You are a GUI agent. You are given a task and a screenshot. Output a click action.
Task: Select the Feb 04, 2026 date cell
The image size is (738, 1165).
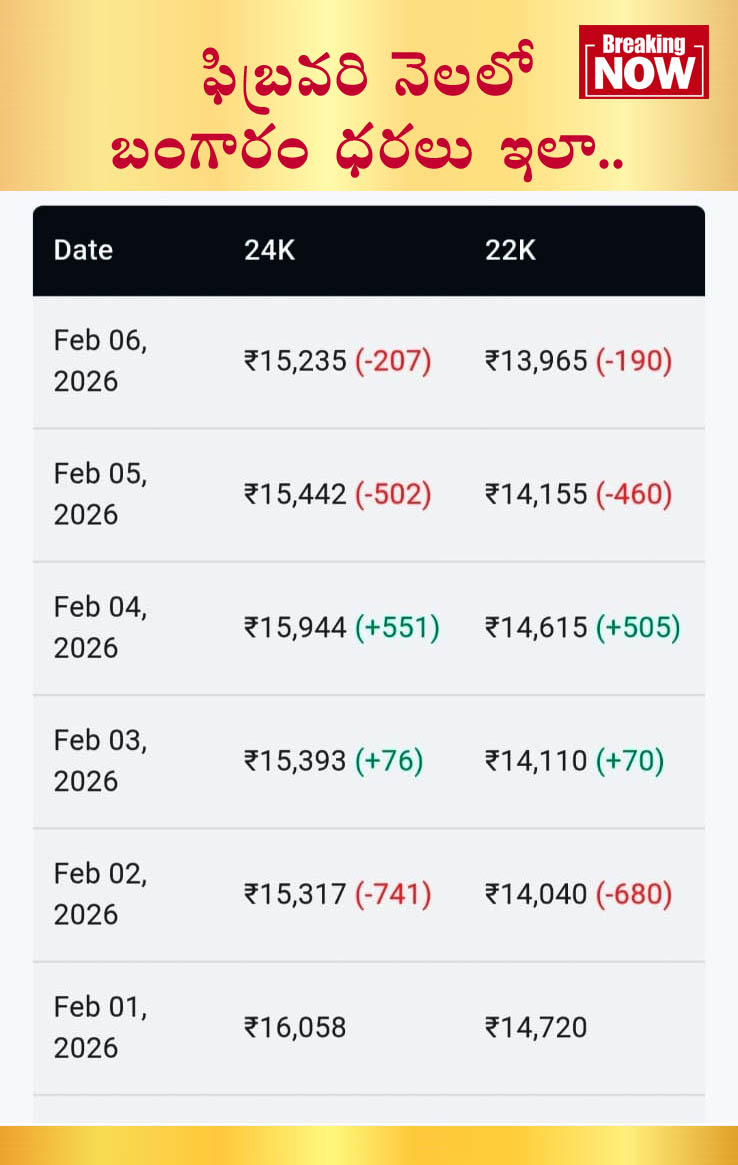(100, 627)
